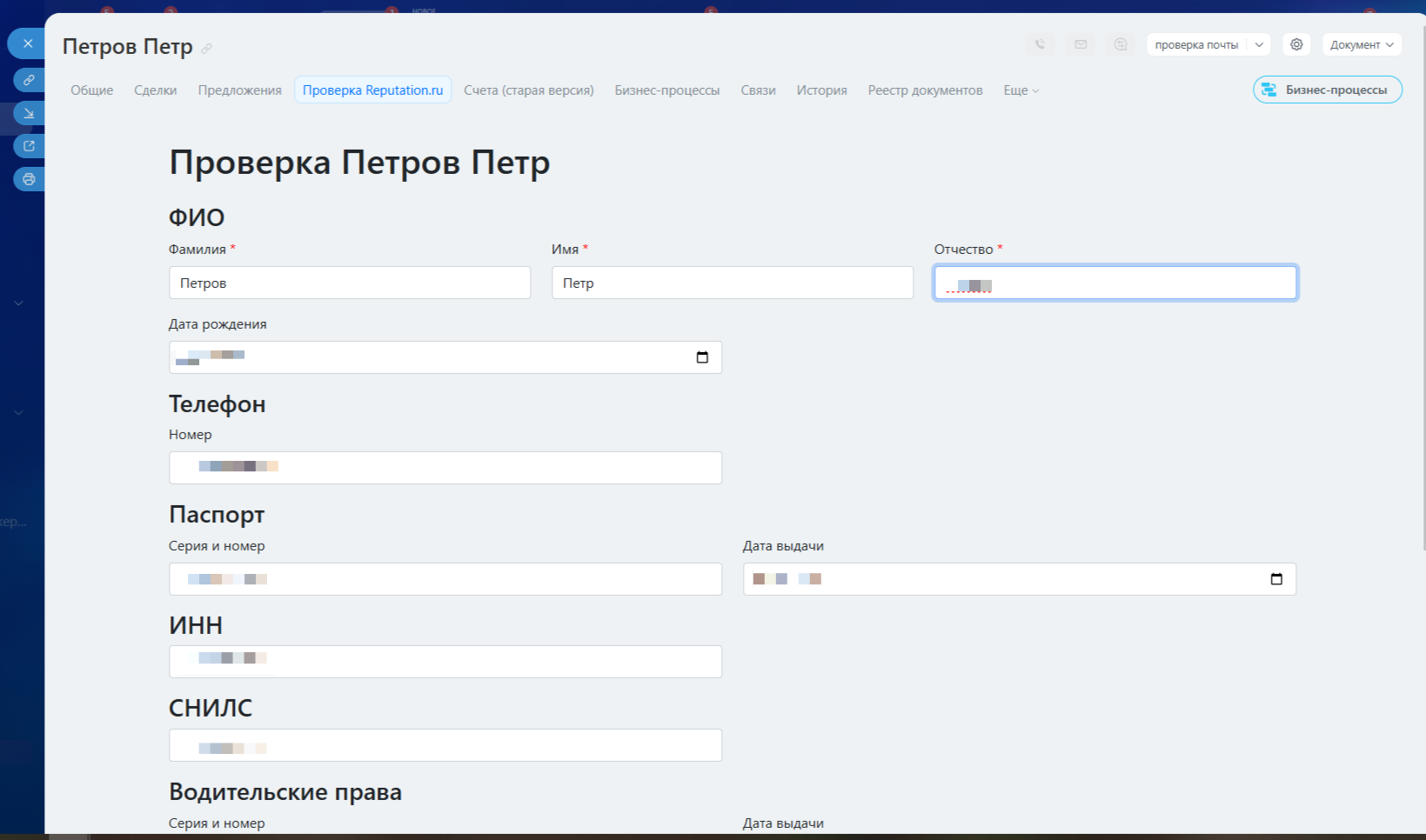
Task: Click the chat message icon in header
Action: 1121,44
